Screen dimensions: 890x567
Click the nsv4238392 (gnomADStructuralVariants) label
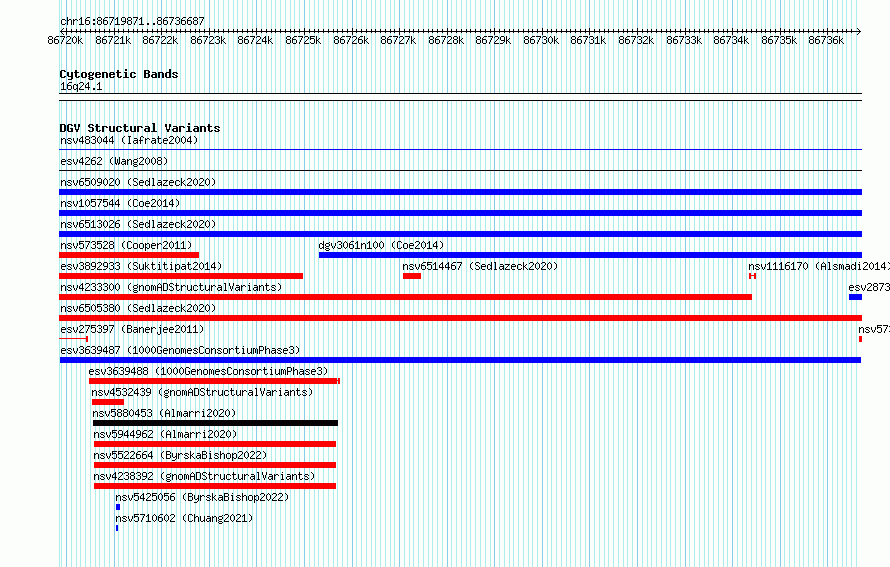pos(204,476)
